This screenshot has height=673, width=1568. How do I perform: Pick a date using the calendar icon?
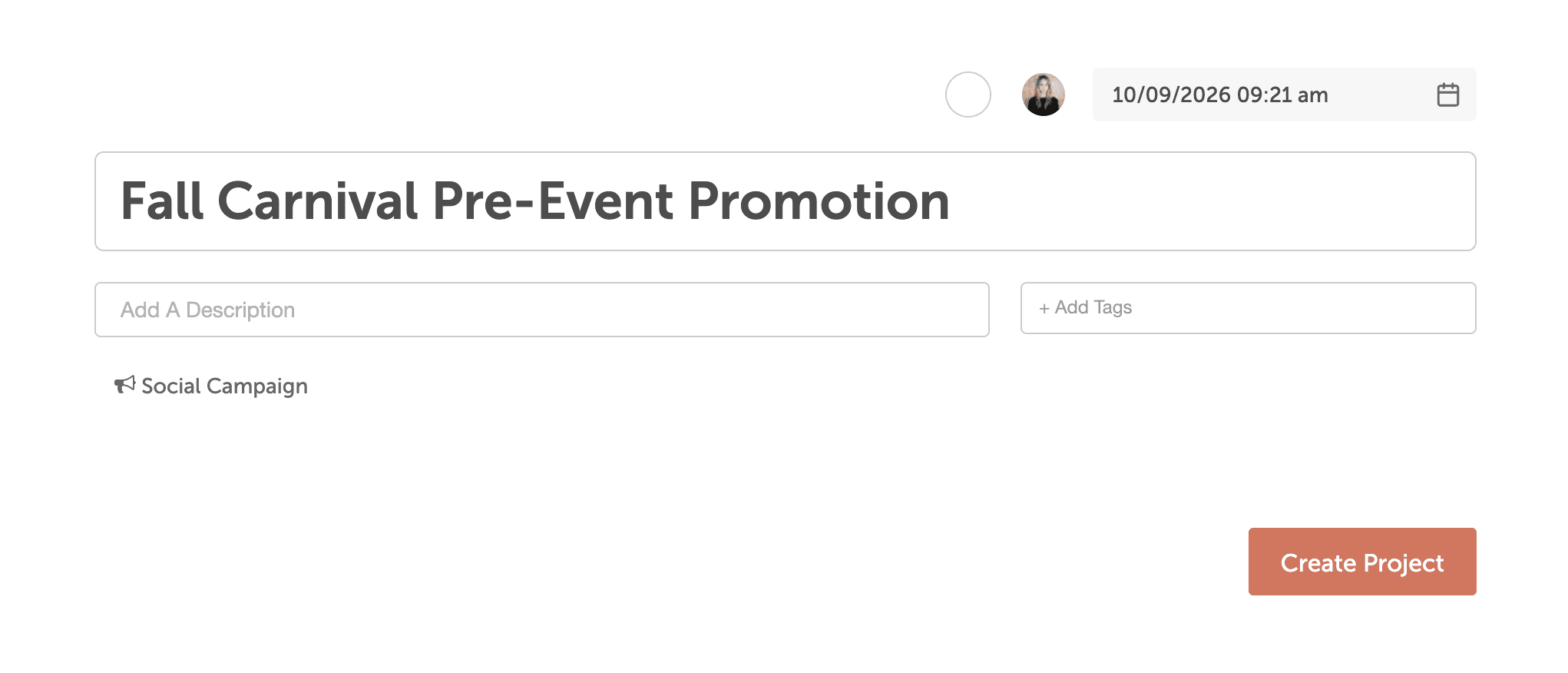pyautogui.click(x=1447, y=94)
